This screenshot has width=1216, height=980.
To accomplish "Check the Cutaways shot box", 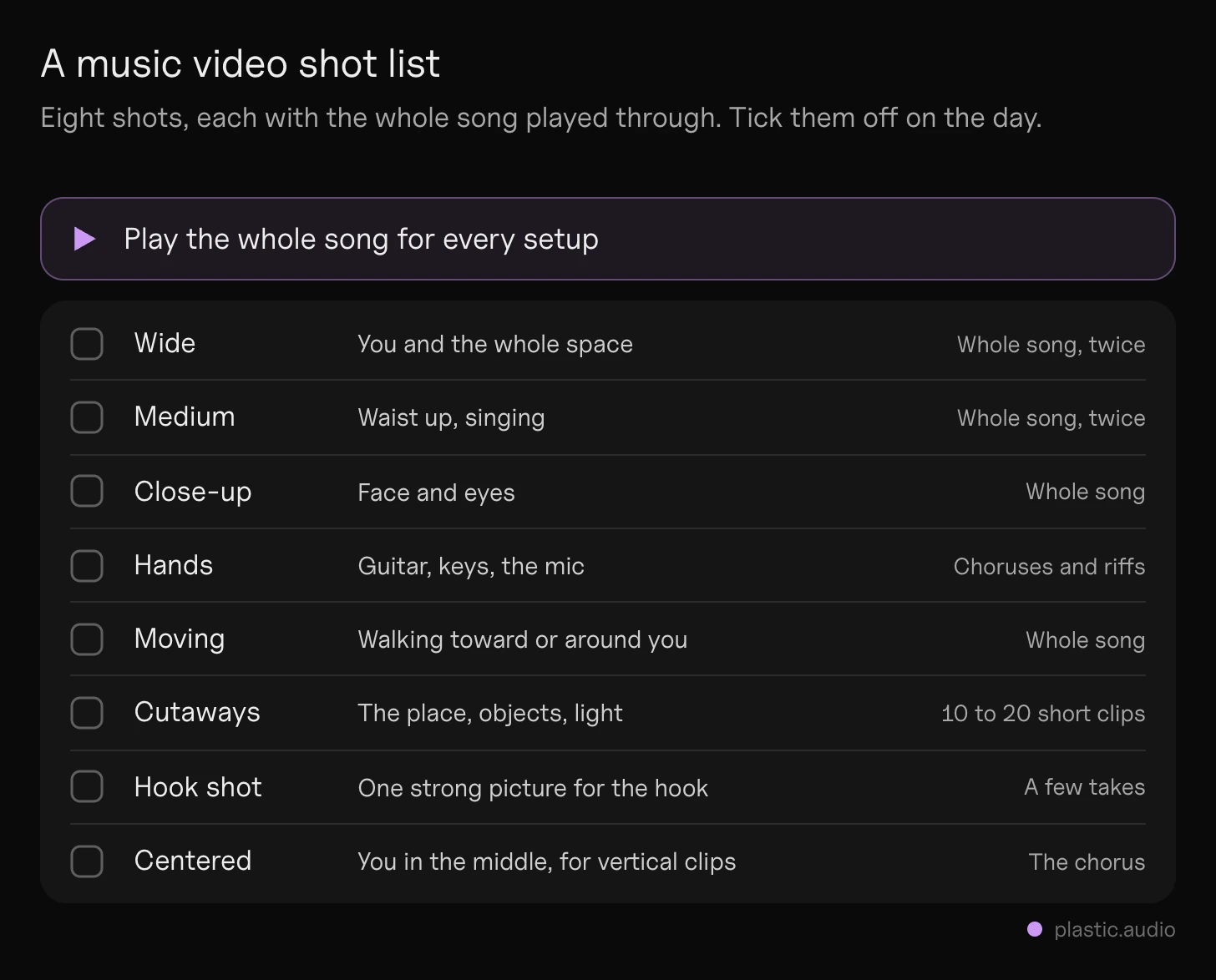I will (x=87, y=713).
